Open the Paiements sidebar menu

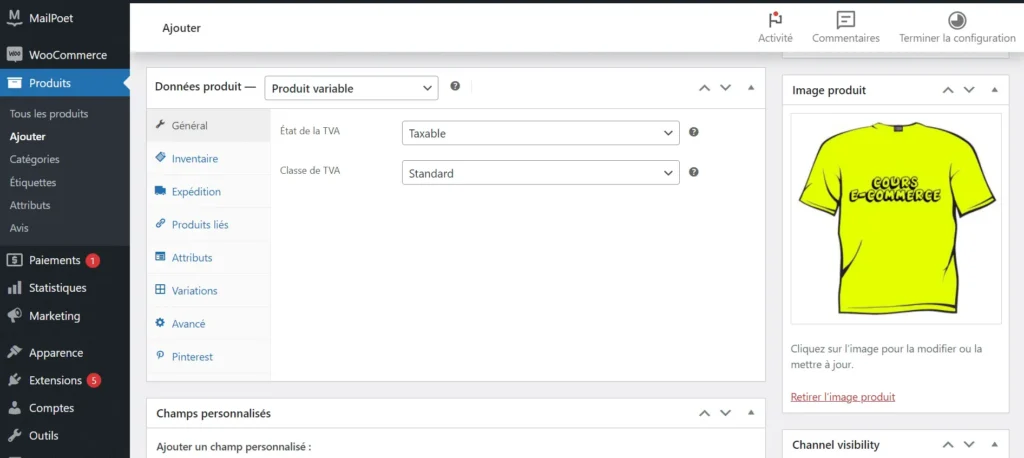click(54, 260)
